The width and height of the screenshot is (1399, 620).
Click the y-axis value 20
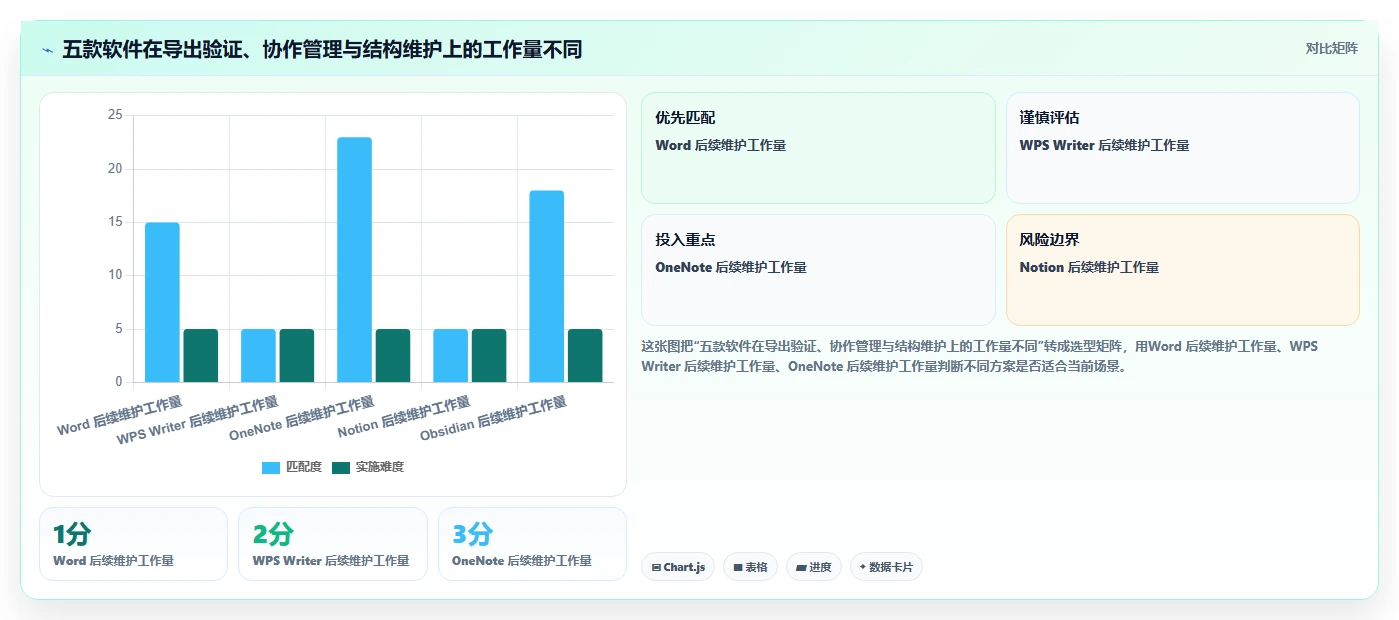click(x=115, y=168)
